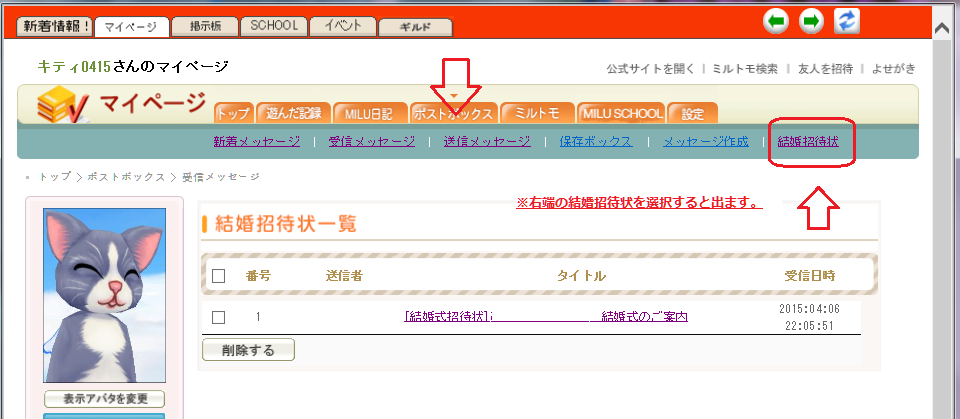Click the 番号 column header
The width and height of the screenshot is (960, 419).
(258, 276)
